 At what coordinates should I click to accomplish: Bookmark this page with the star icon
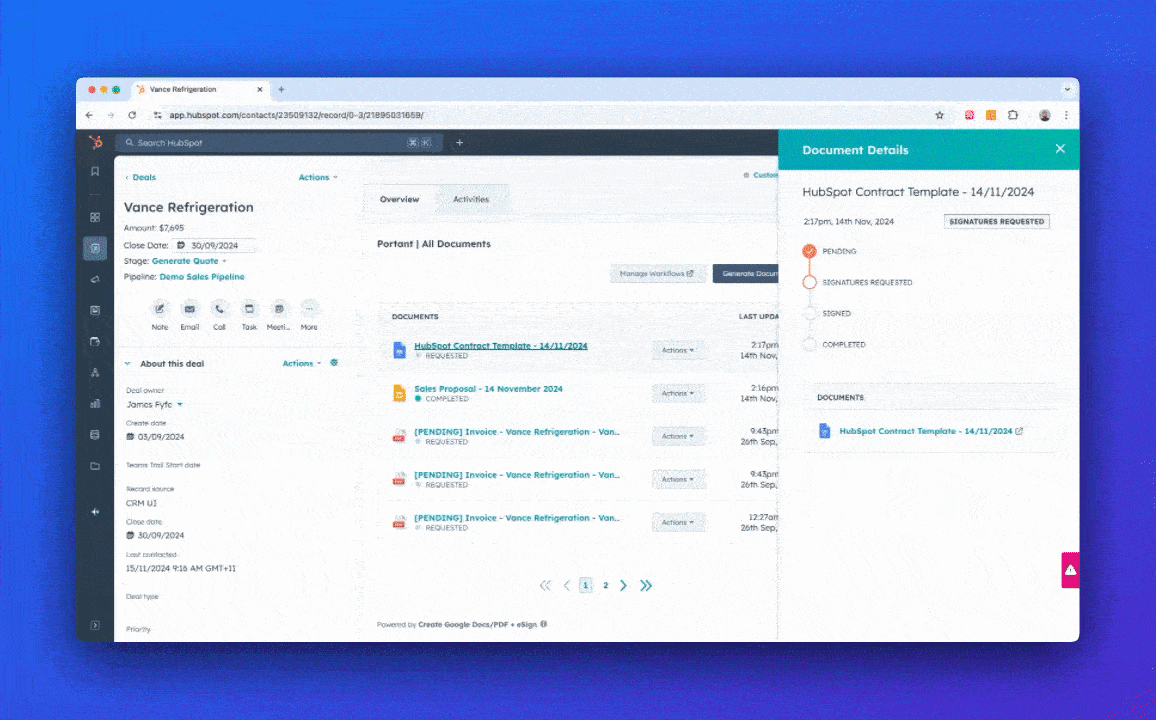tap(939, 115)
